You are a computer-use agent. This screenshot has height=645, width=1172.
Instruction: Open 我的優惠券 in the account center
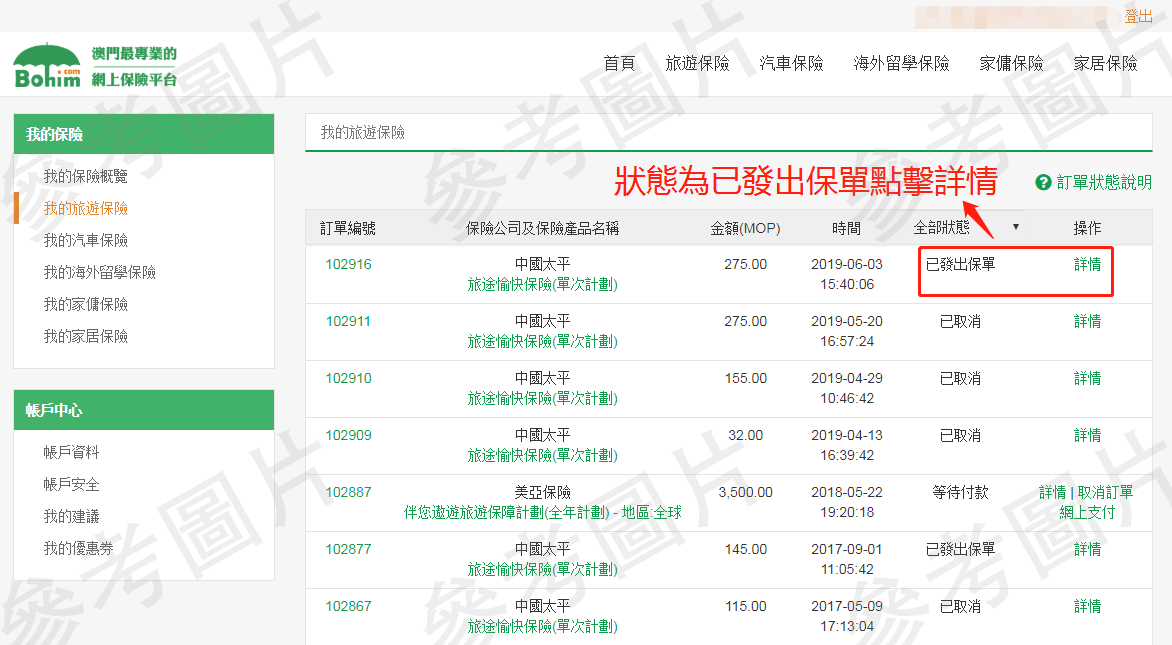pos(78,549)
